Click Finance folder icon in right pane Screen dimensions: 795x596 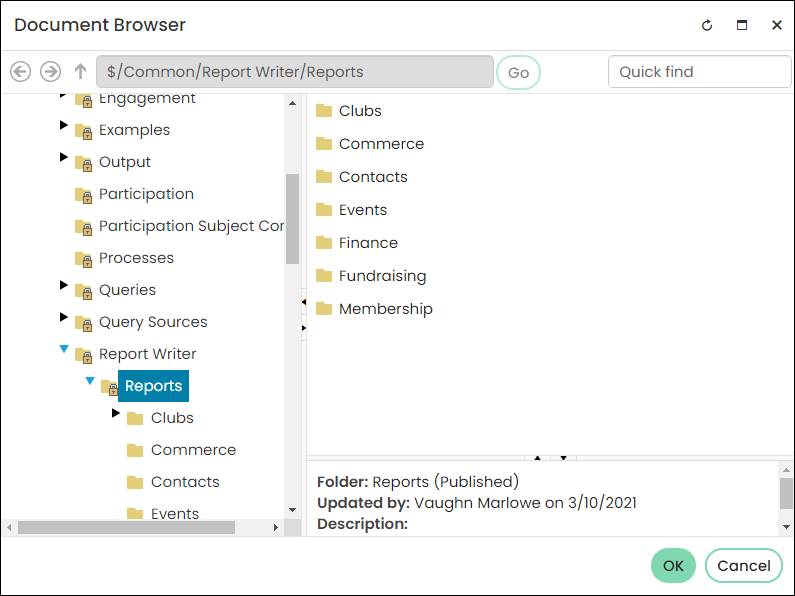pos(324,242)
